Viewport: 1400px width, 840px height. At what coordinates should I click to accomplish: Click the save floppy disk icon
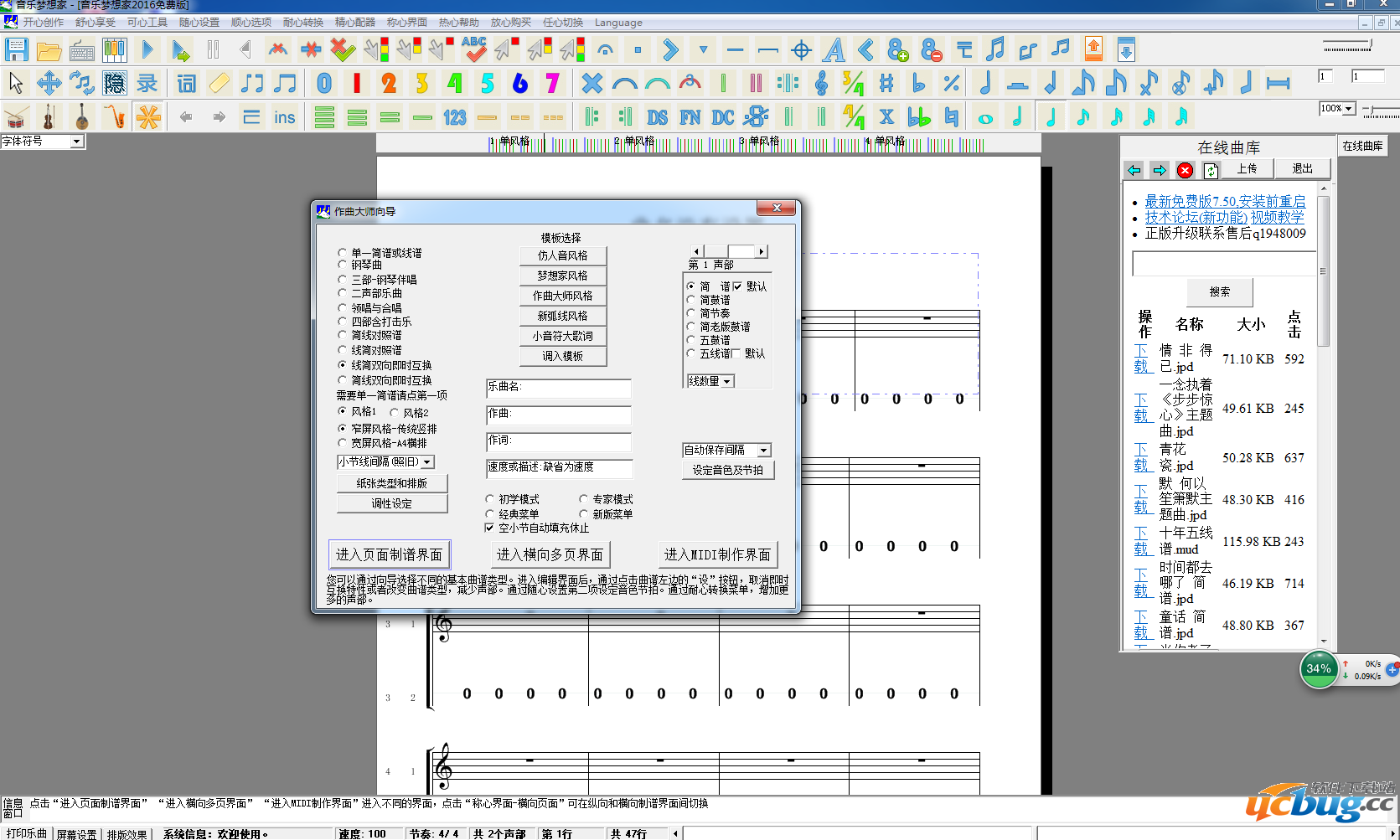[17, 50]
